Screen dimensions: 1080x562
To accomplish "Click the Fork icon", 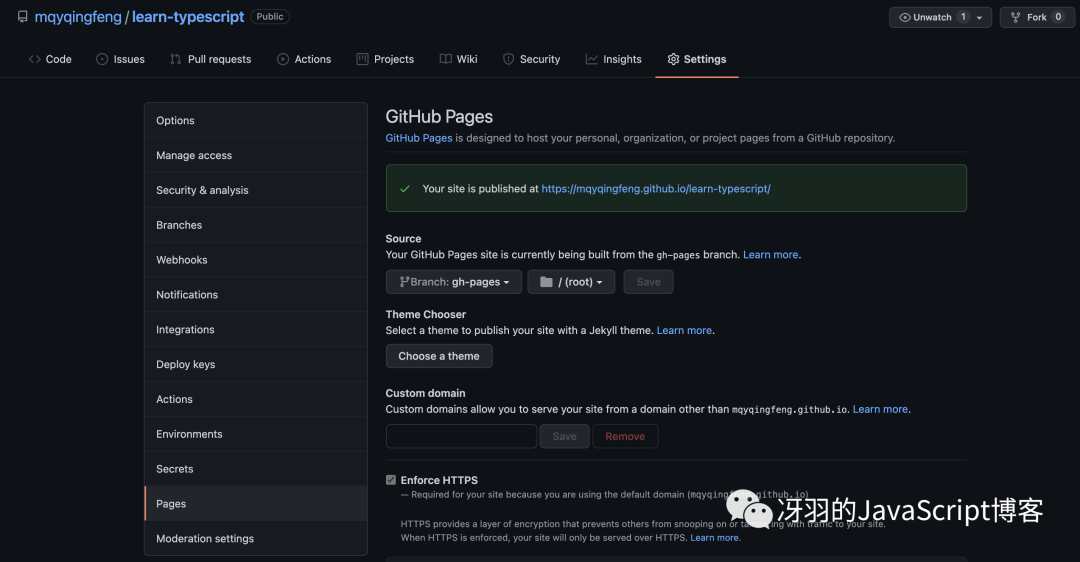I will (1015, 17).
